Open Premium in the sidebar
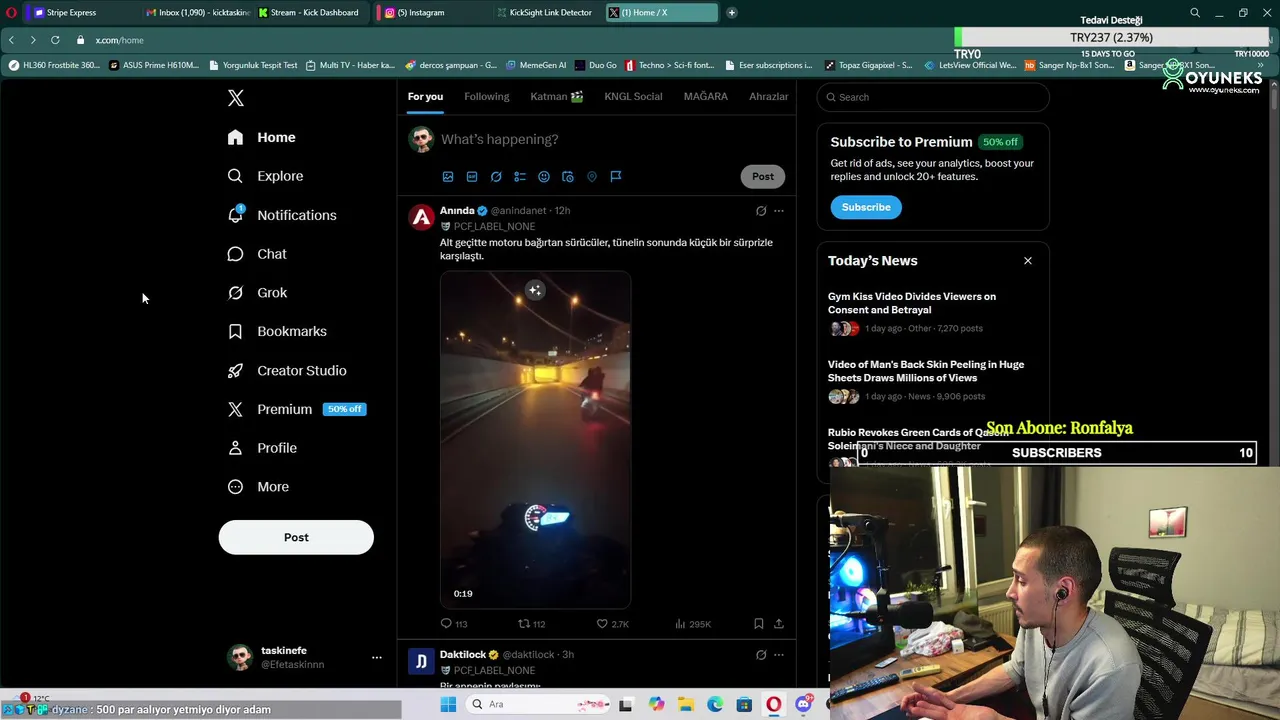This screenshot has height=720, width=1280. point(297,409)
